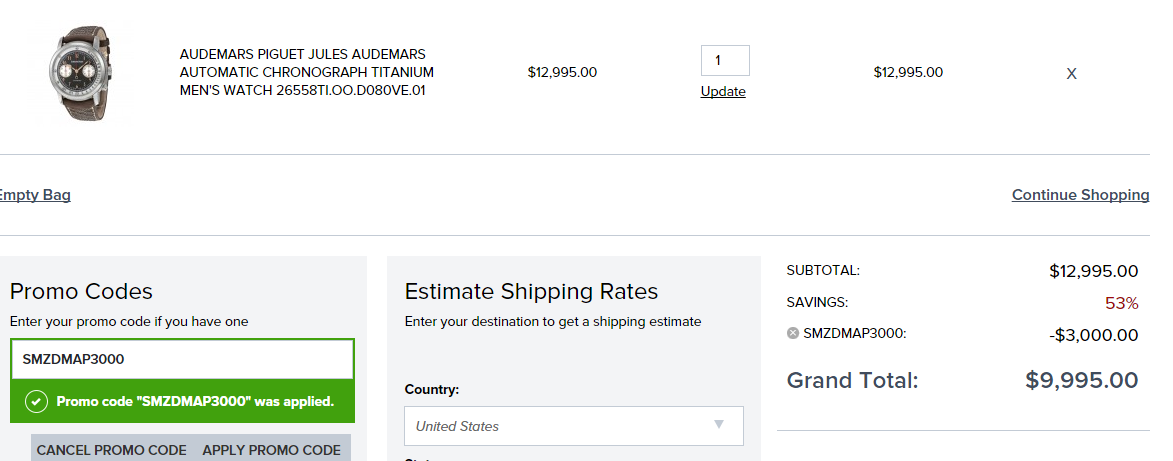
Task: Hit the Cancel Promo Code button
Action: (x=111, y=451)
